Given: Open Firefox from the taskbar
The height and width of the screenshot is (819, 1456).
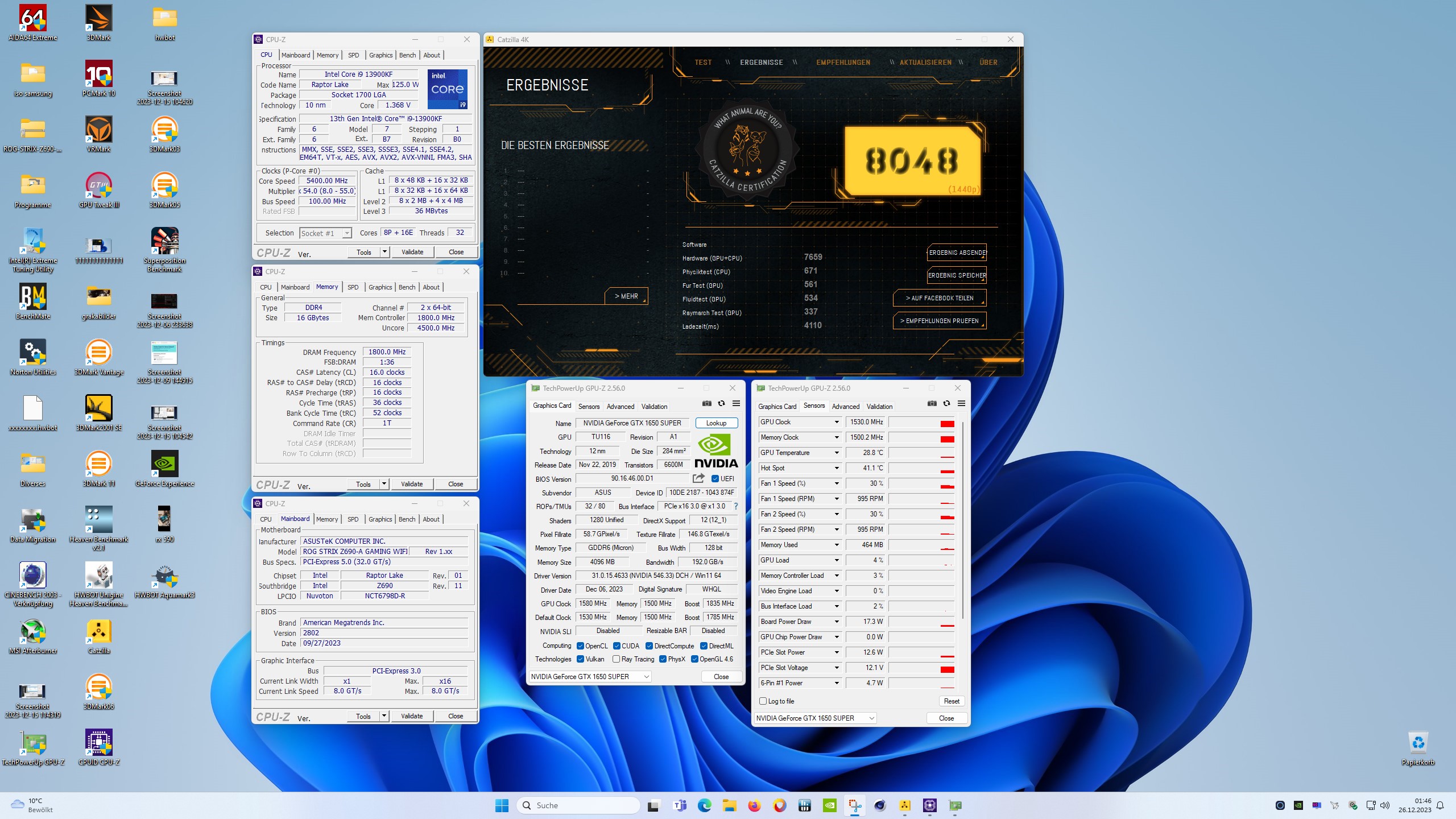Looking at the screenshot, I should tap(754, 805).
